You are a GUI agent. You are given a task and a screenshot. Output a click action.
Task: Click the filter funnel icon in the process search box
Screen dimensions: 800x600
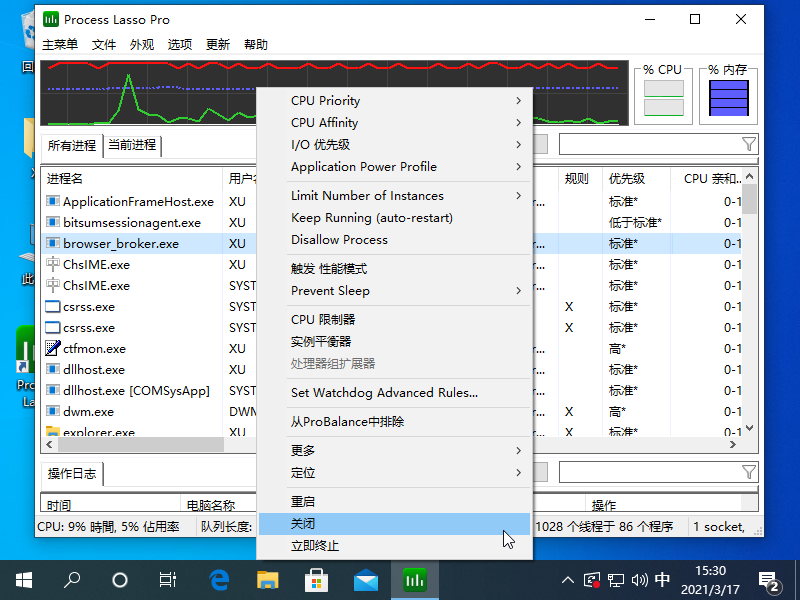pyautogui.click(x=748, y=144)
